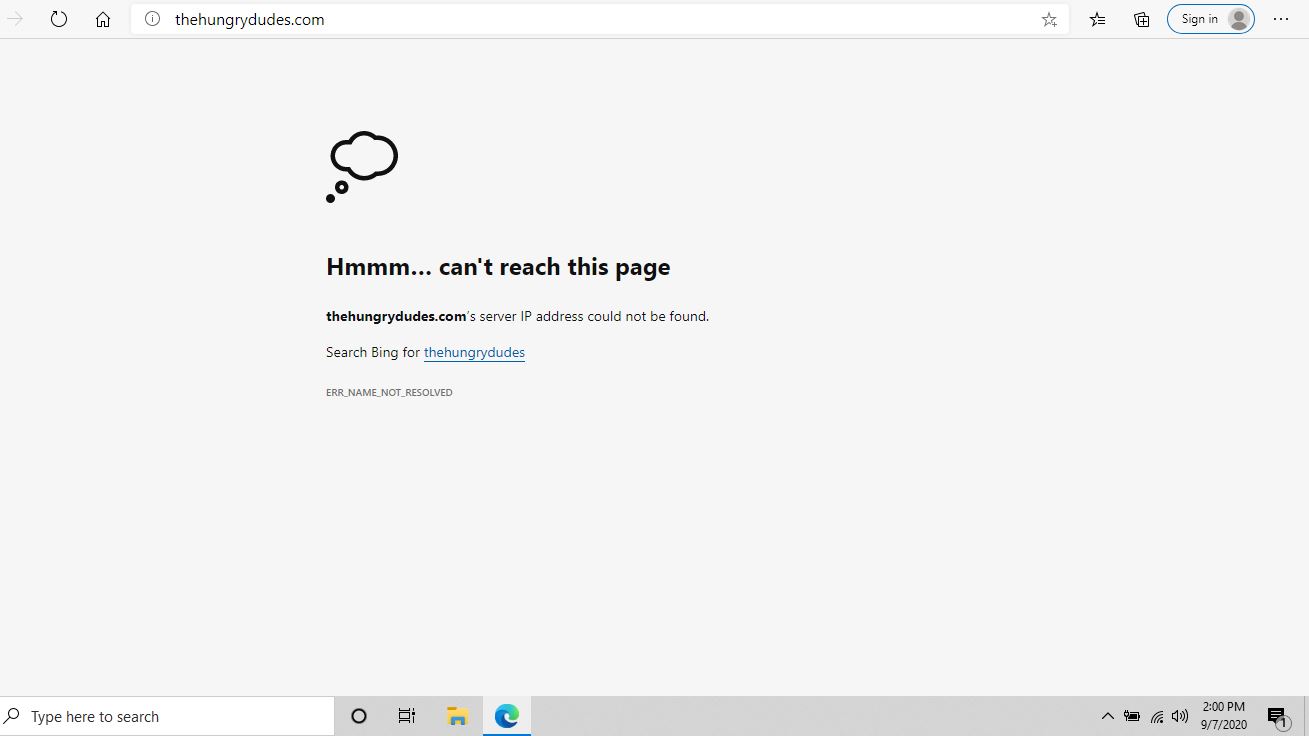Image resolution: width=1309 pixels, height=736 pixels.
Task: Open Settings and more menu
Action: tap(1281, 19)
